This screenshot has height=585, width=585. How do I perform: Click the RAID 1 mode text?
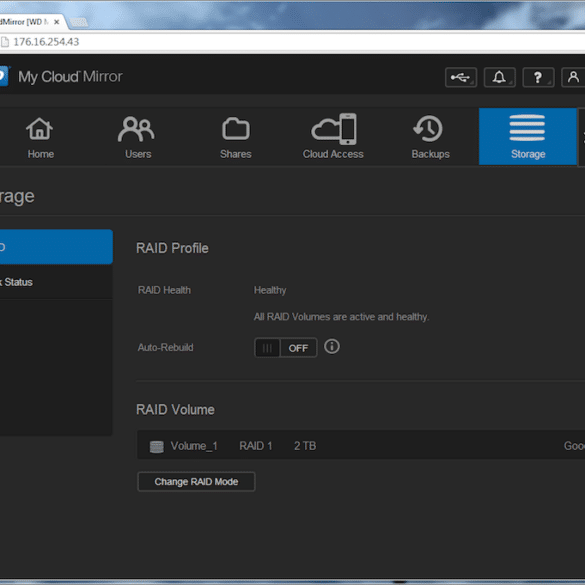click(256, 446)
